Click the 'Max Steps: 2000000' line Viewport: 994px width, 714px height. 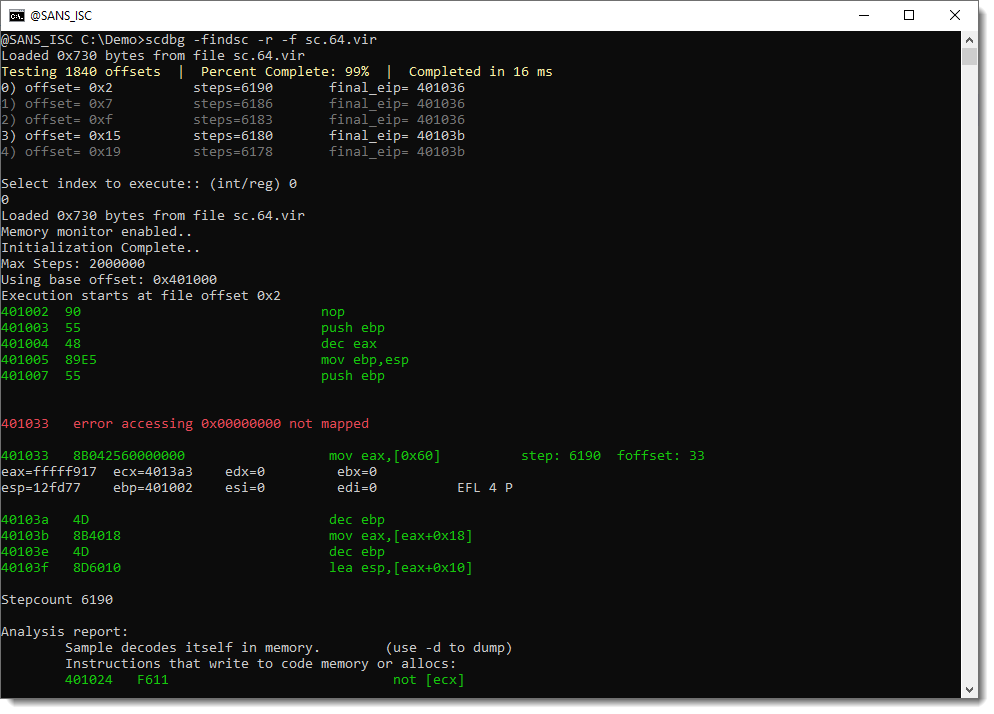pyautogui.click(x=73, y=264)
